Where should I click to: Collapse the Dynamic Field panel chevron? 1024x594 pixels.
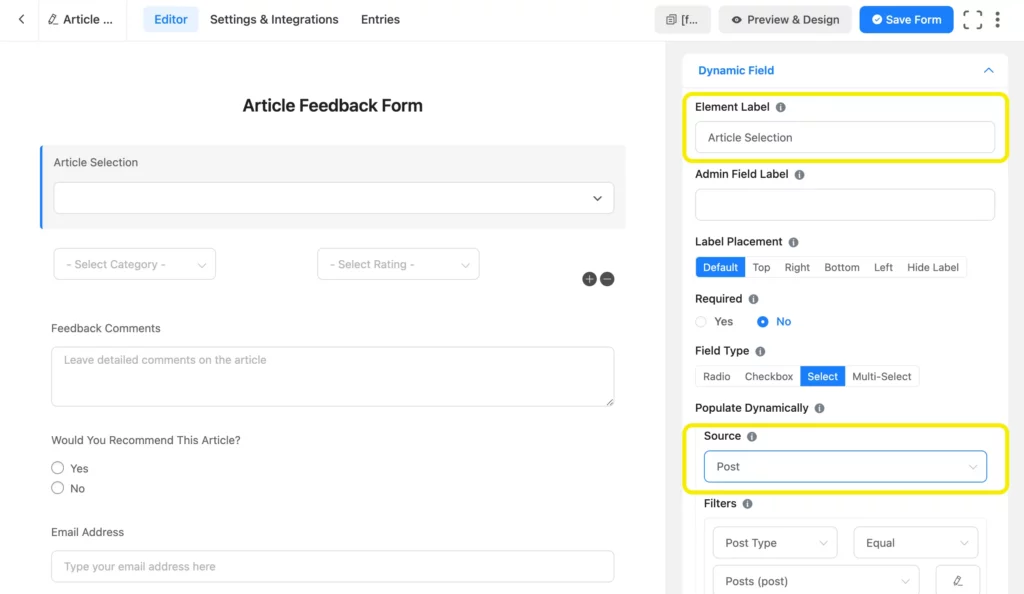click(988, 70)
